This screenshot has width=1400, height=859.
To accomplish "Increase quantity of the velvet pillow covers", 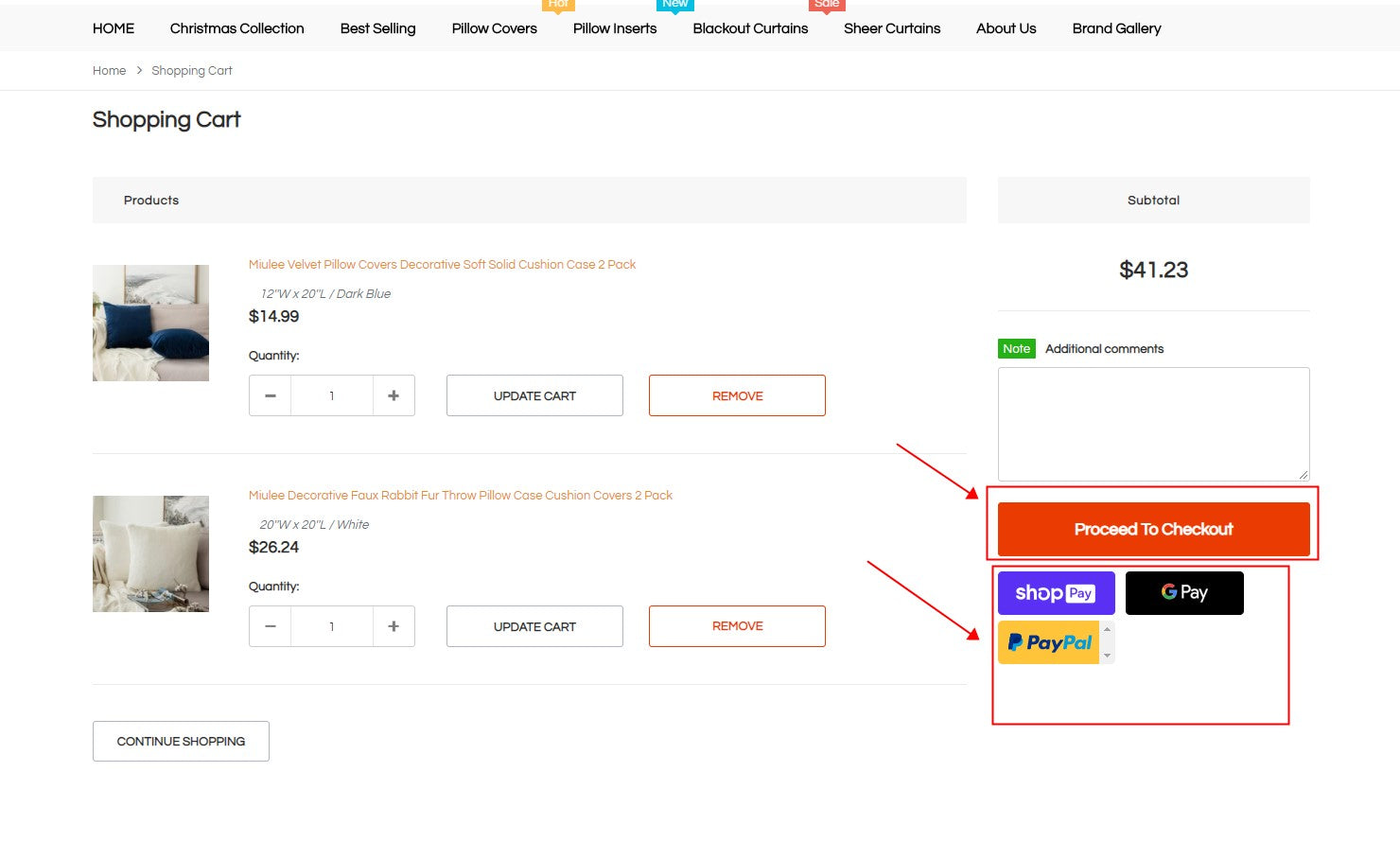I will point(394,395).
